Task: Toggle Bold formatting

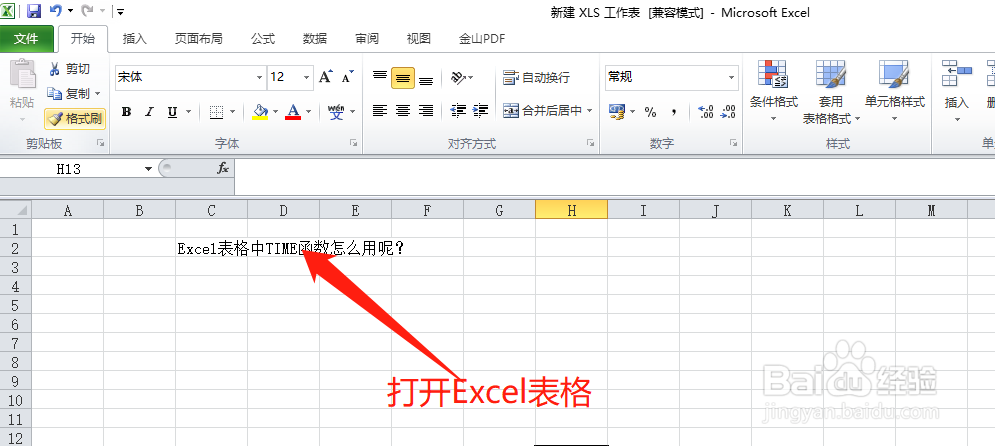Action: click(x=126, y=112)
